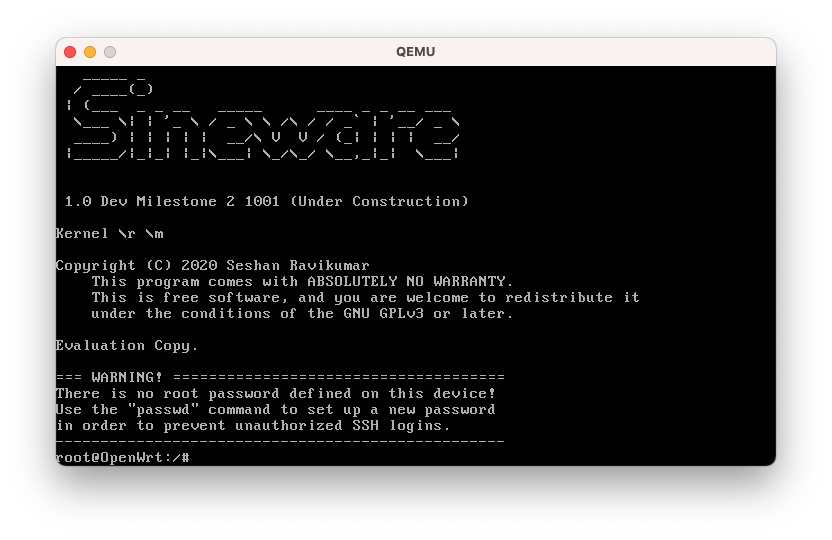Click the 'There is no root password' line
This screenshot has width=832, height=540.
click(275, 394)
